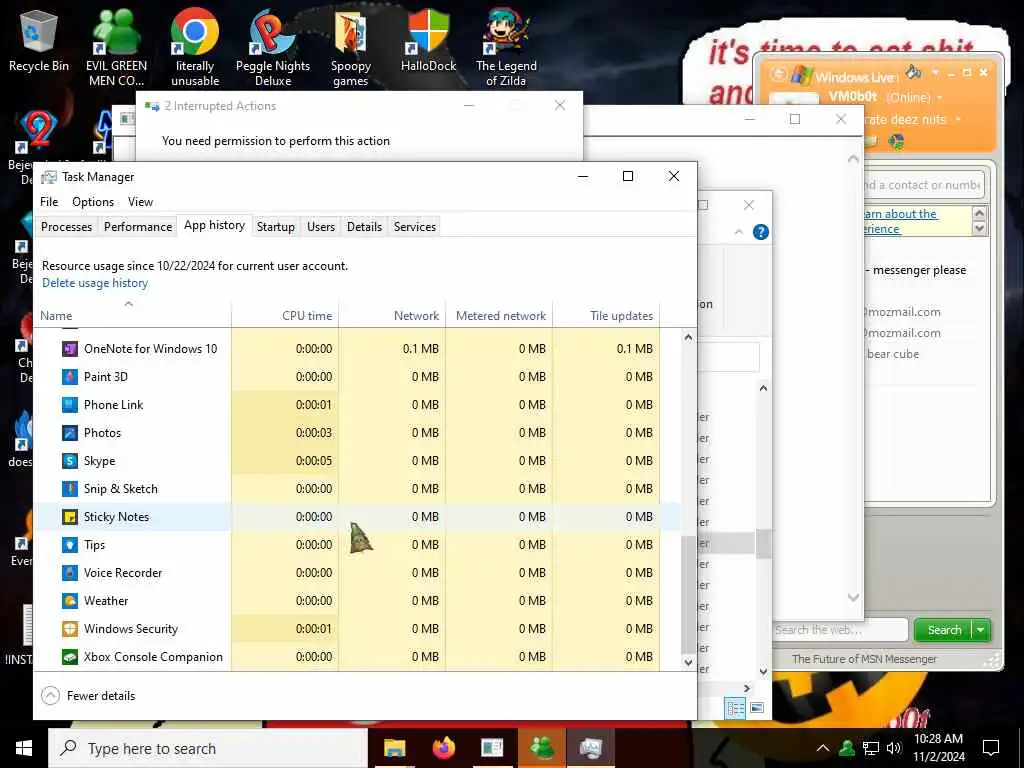
Task: Select OneNote for Windows 10 icon
Action: tap(70, 349)
